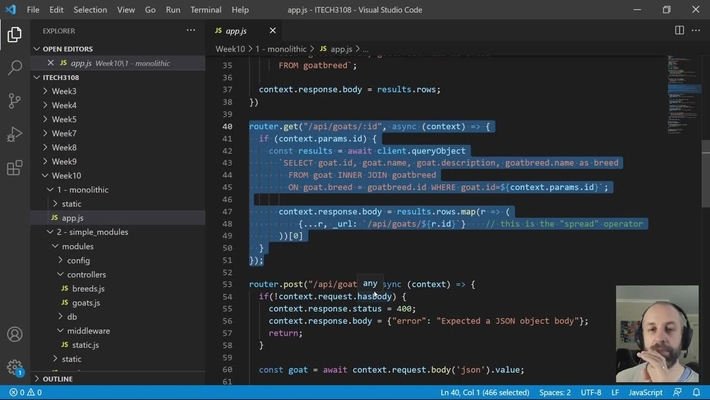Select app.js entry in Open Editors

(x=120, y=63)
